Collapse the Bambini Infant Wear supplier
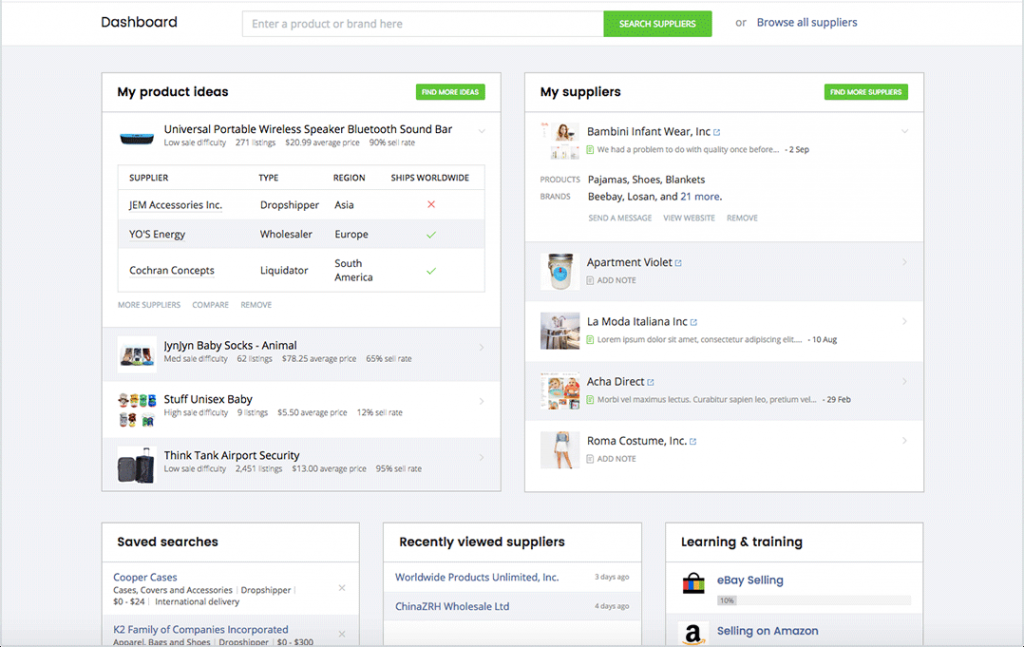 pos(904,131)
